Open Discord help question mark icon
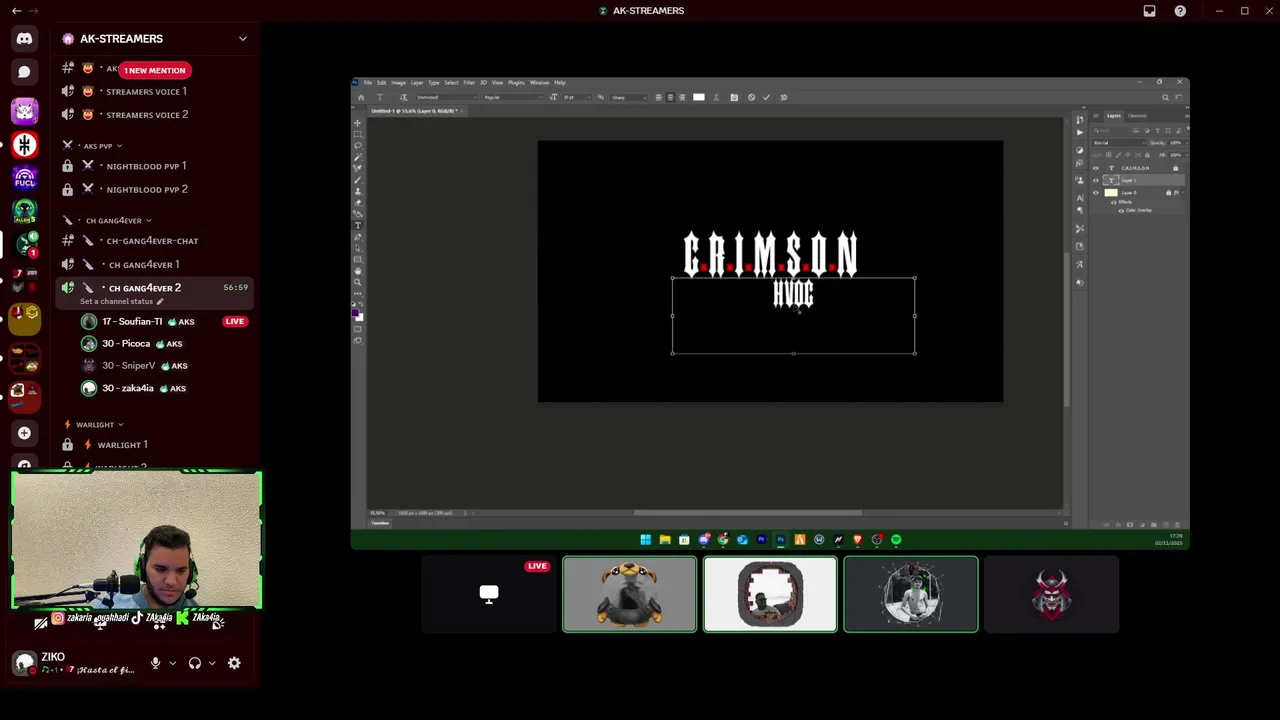The height and width of the screenshot is (720, 1280). point(1180,11)
